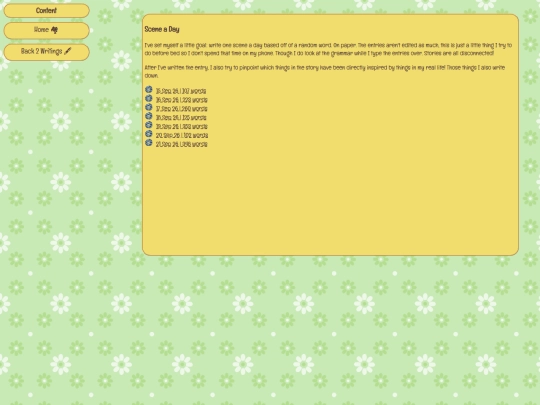The height and width of the screenshot is (405, 540).
Task: Click the globe bullet beside 18 Sep entry
Action: click(x=149, y=116)
